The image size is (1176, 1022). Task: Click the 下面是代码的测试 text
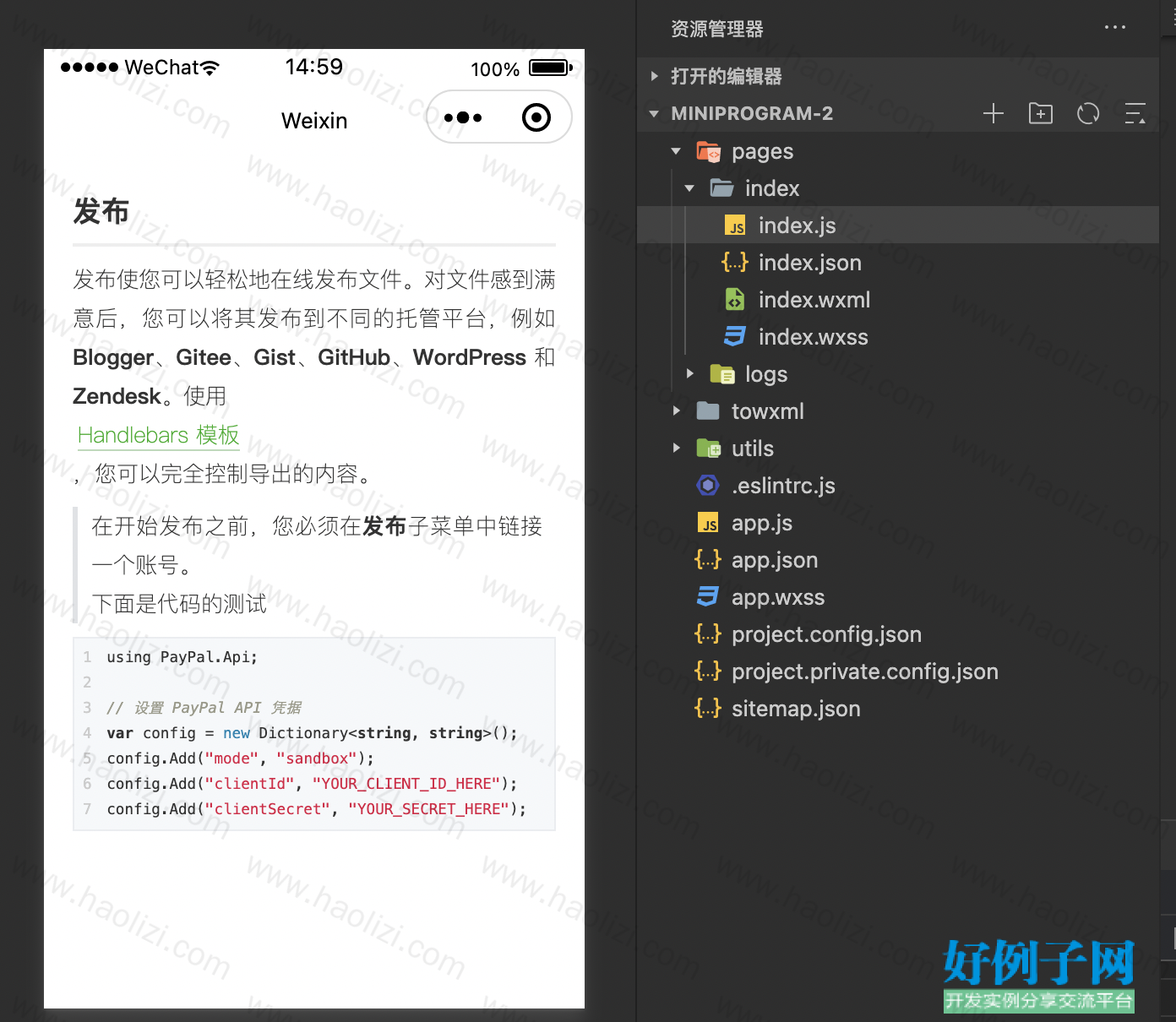click(x=179, y=603)
